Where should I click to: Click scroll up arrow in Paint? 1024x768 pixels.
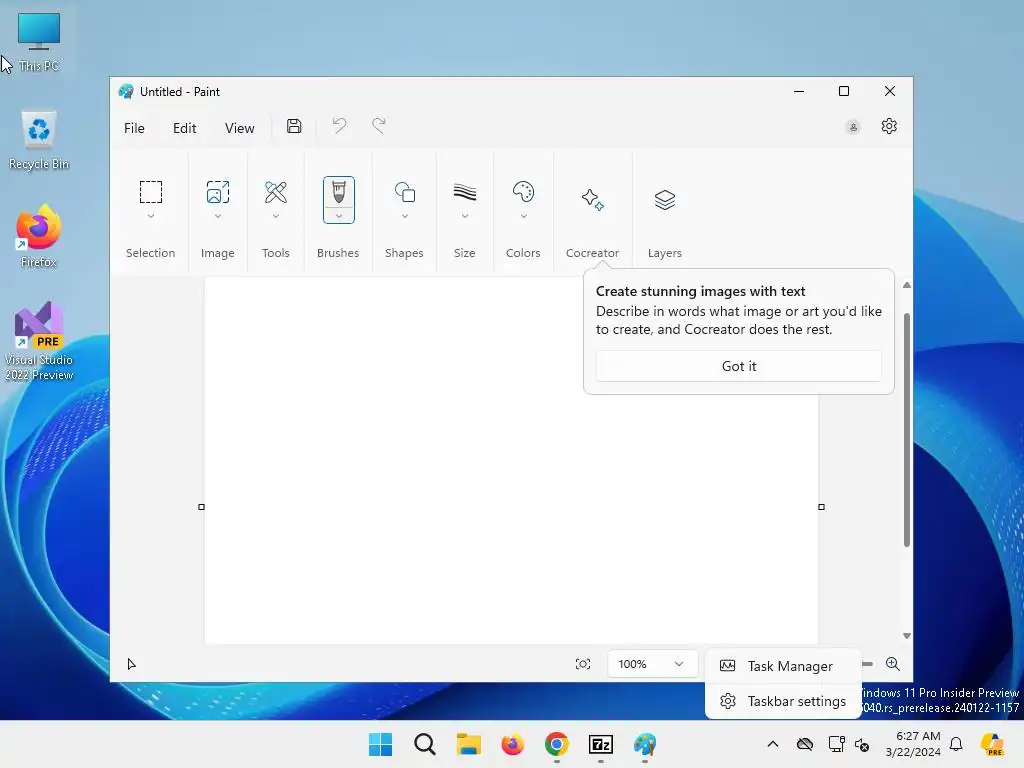click(x=906, y=285)
